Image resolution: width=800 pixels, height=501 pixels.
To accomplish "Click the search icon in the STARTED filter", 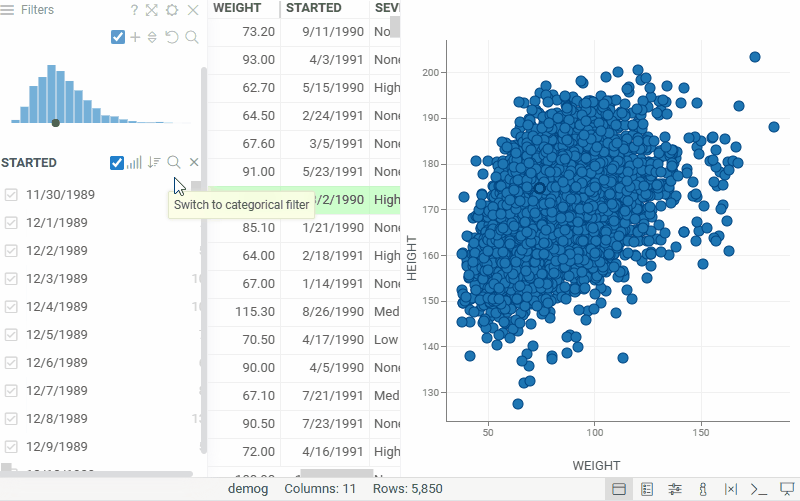I will click(x=174, y=162).
